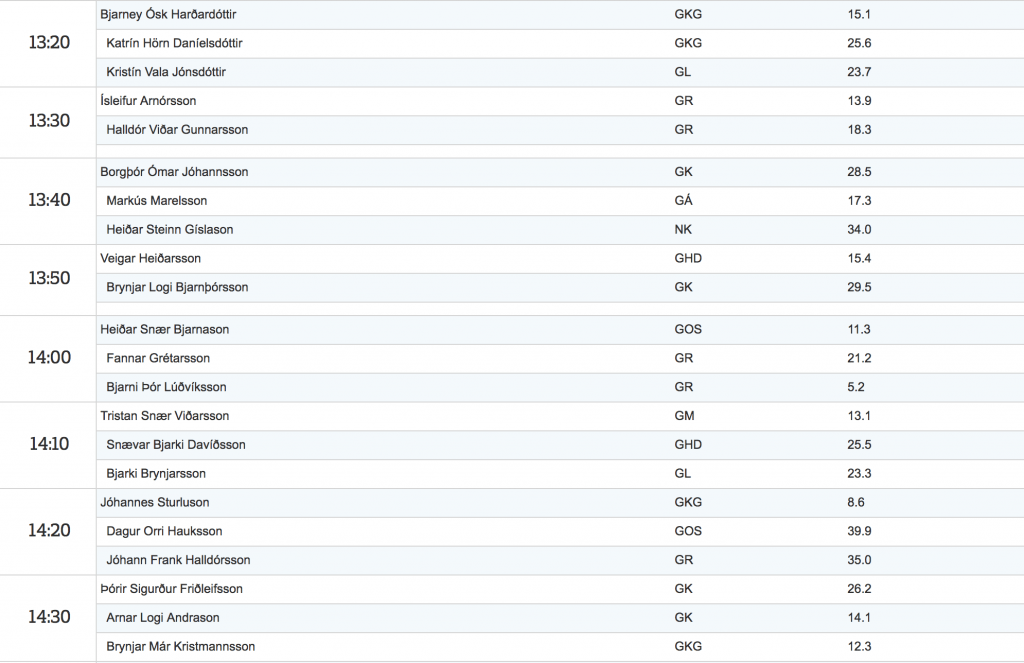The image size is (1024, 663).
Task: Click Markús Marelsson's club GÁ
Action: tap(683, 201)
